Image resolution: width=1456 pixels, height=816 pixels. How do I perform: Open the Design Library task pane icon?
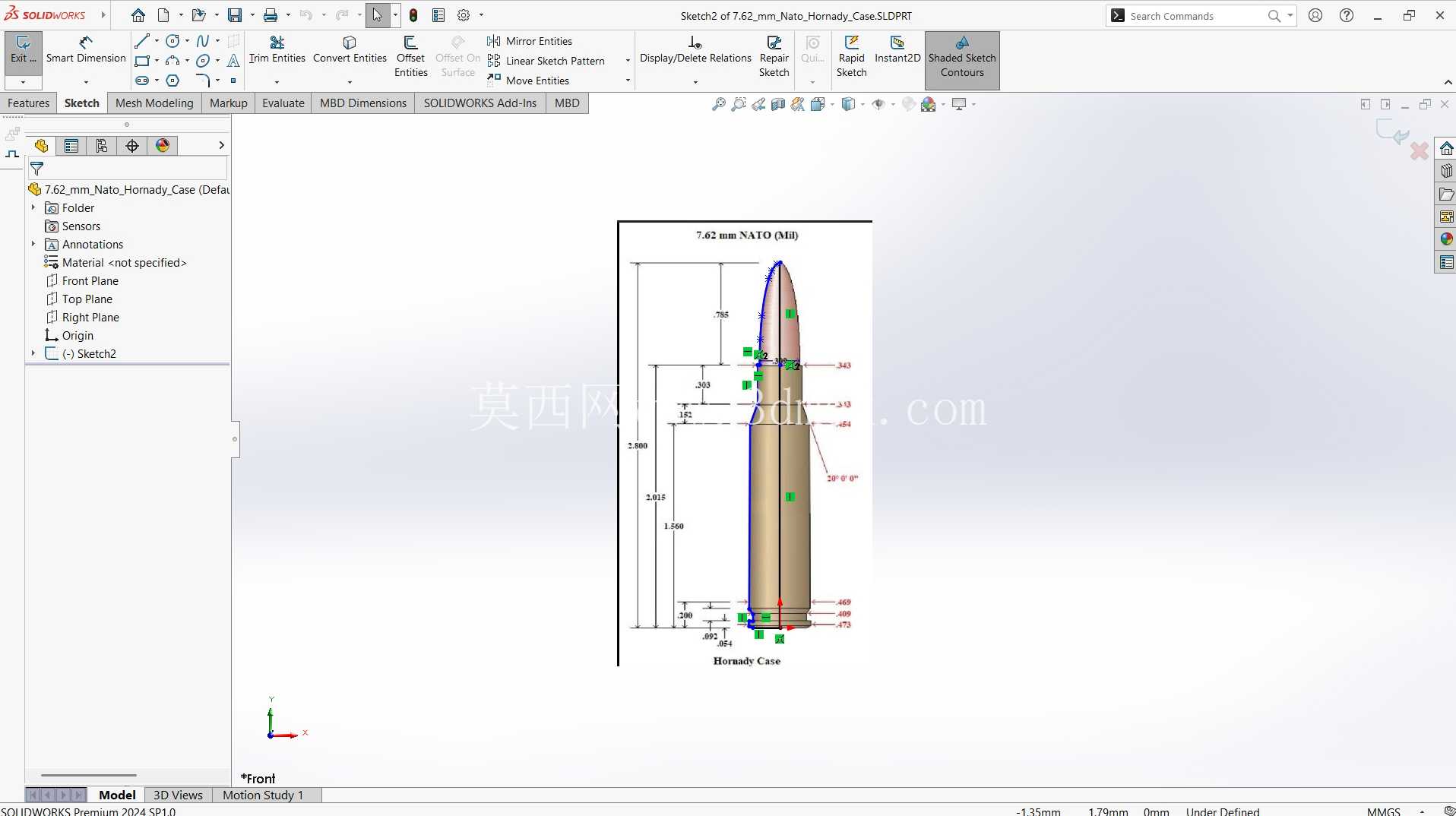[x=1446, y=172]
